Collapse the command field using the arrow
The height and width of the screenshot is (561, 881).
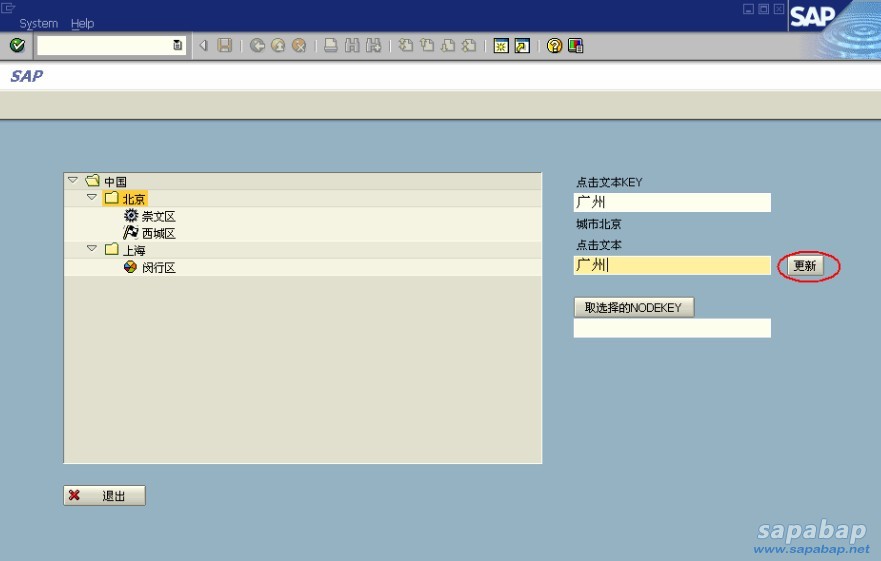203,46
